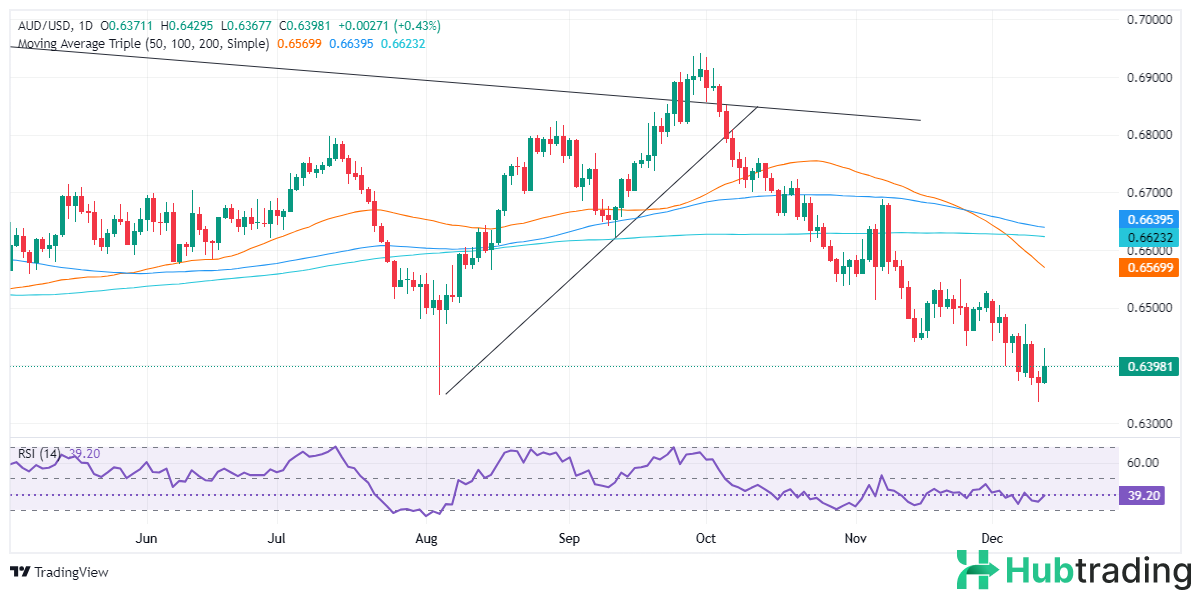The height and width of the screenshot is (590, 1191).
Task: Select the RSI (14) indicator label
Action: pyautogui.click(x=40, y=454)
